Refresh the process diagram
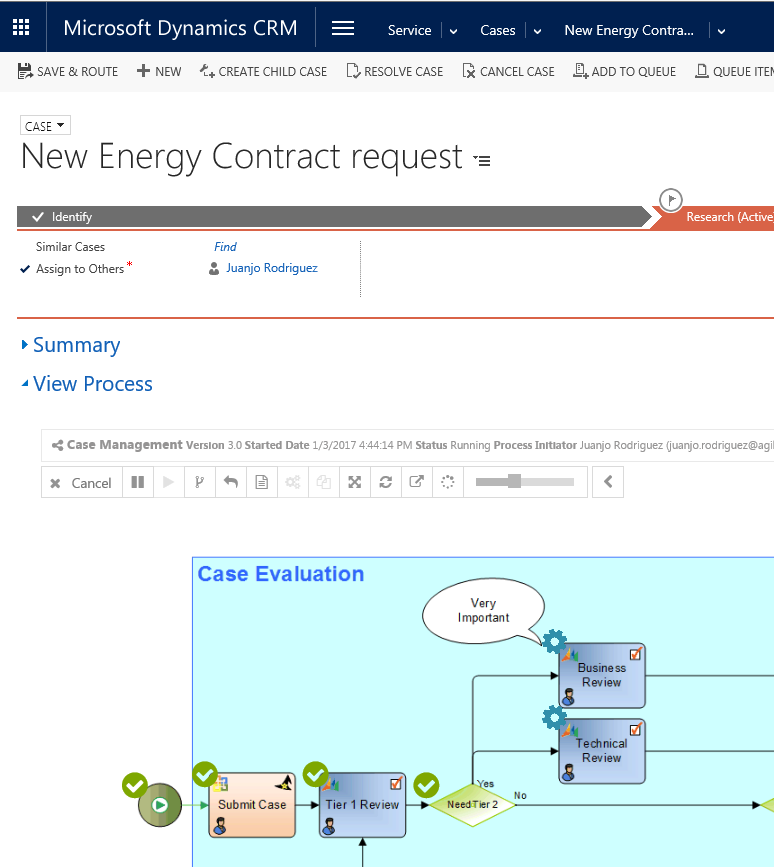 (385, 482)
